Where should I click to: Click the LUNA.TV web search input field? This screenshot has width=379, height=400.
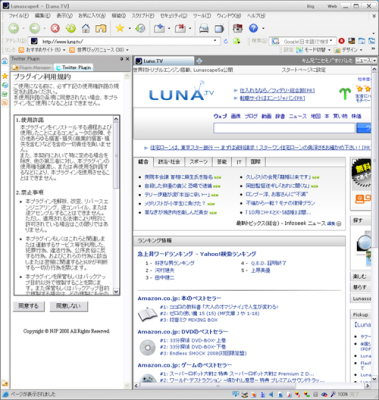pos(284,128)
